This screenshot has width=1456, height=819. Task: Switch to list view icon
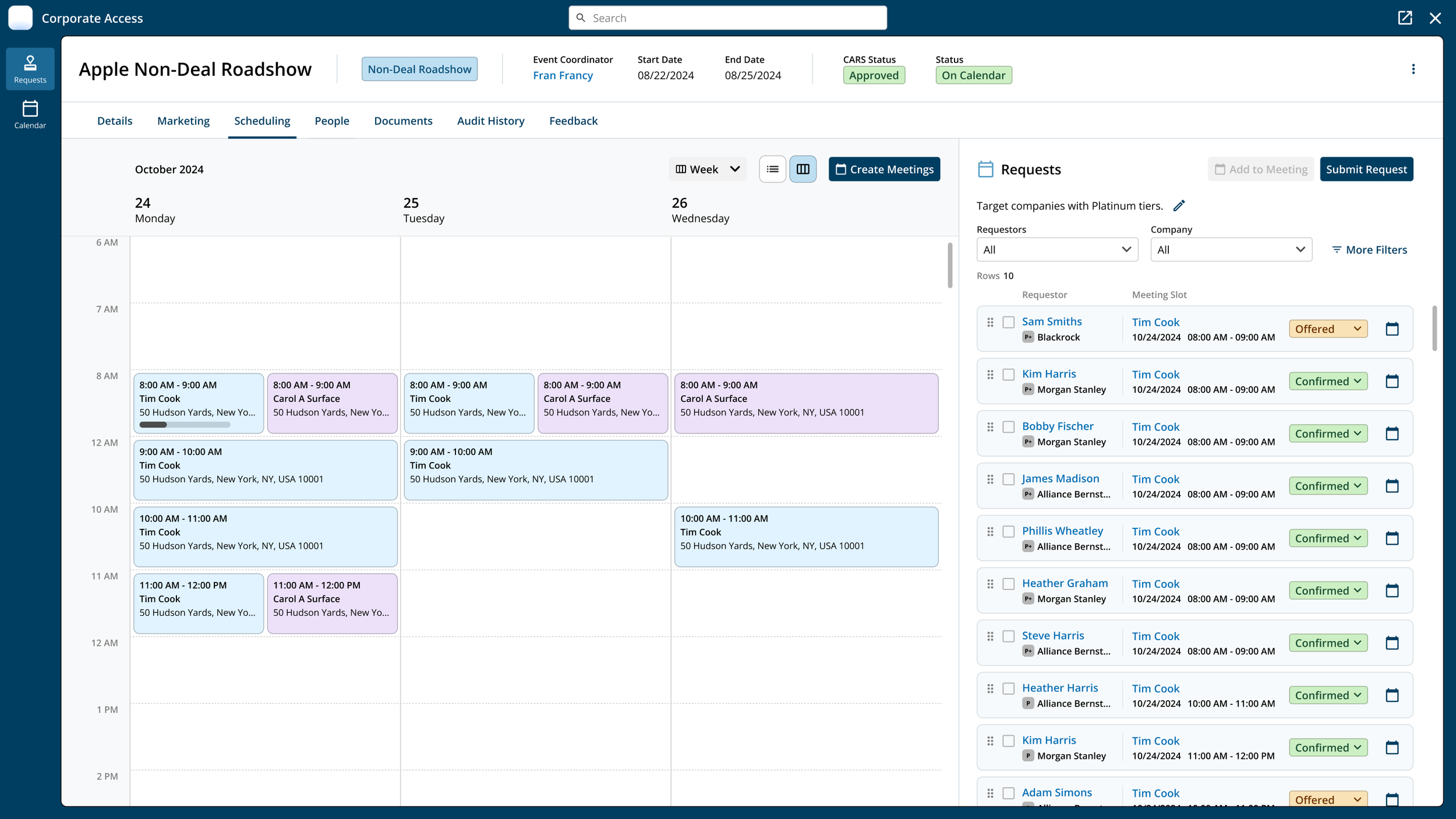point(772,169)
